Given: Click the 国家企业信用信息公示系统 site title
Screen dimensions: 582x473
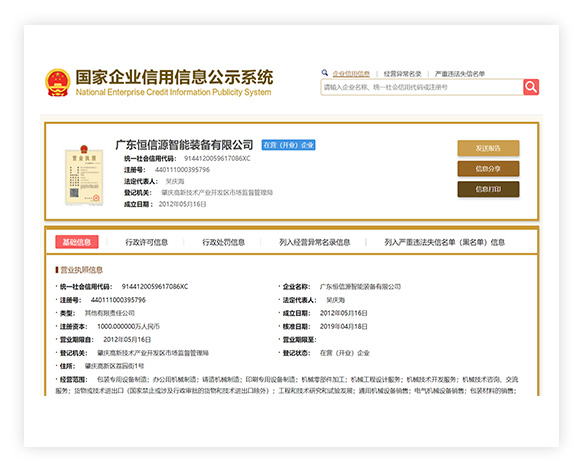Looking at the screenshot, I should click(174, 77).
